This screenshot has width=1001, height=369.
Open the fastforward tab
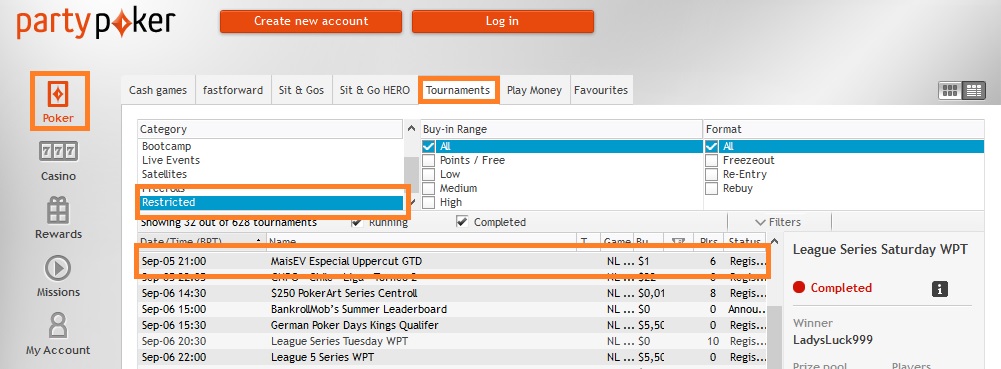[x=233, y=90]
